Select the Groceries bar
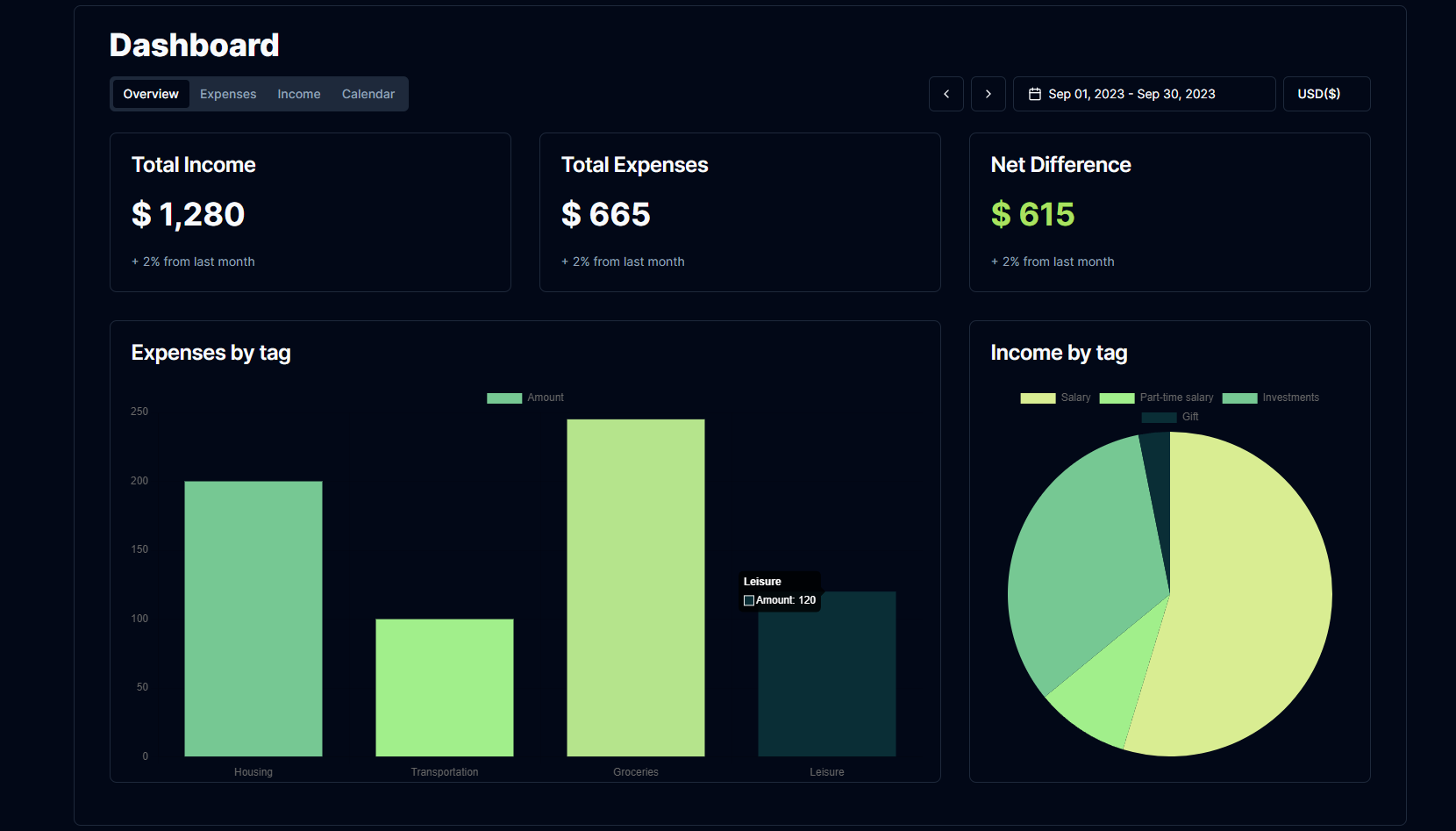 point(636,588)
